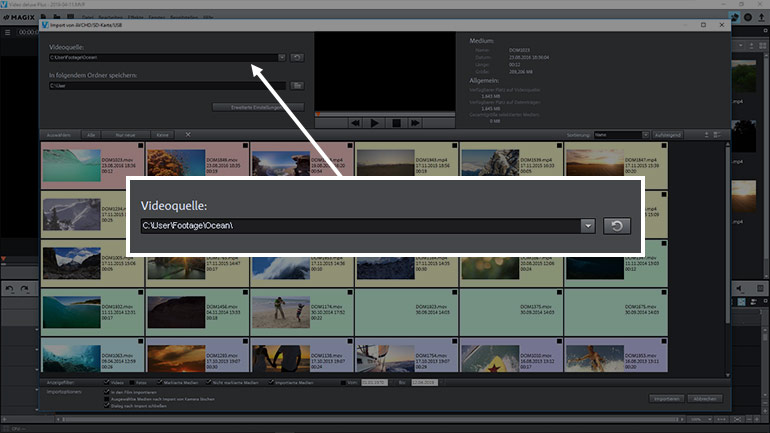The height and width of the screenshot is (433, 770).
Task: Tick the checkbox on clip DOM1539.mp4
Action: click(559, 146)
